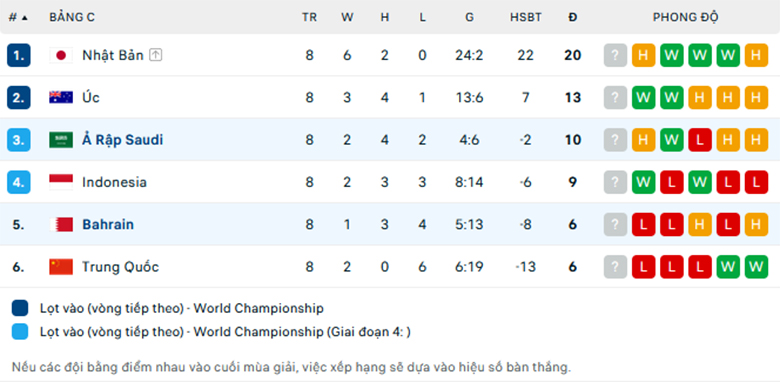Sort by the HSBT goal difference header

pos(526,17)
